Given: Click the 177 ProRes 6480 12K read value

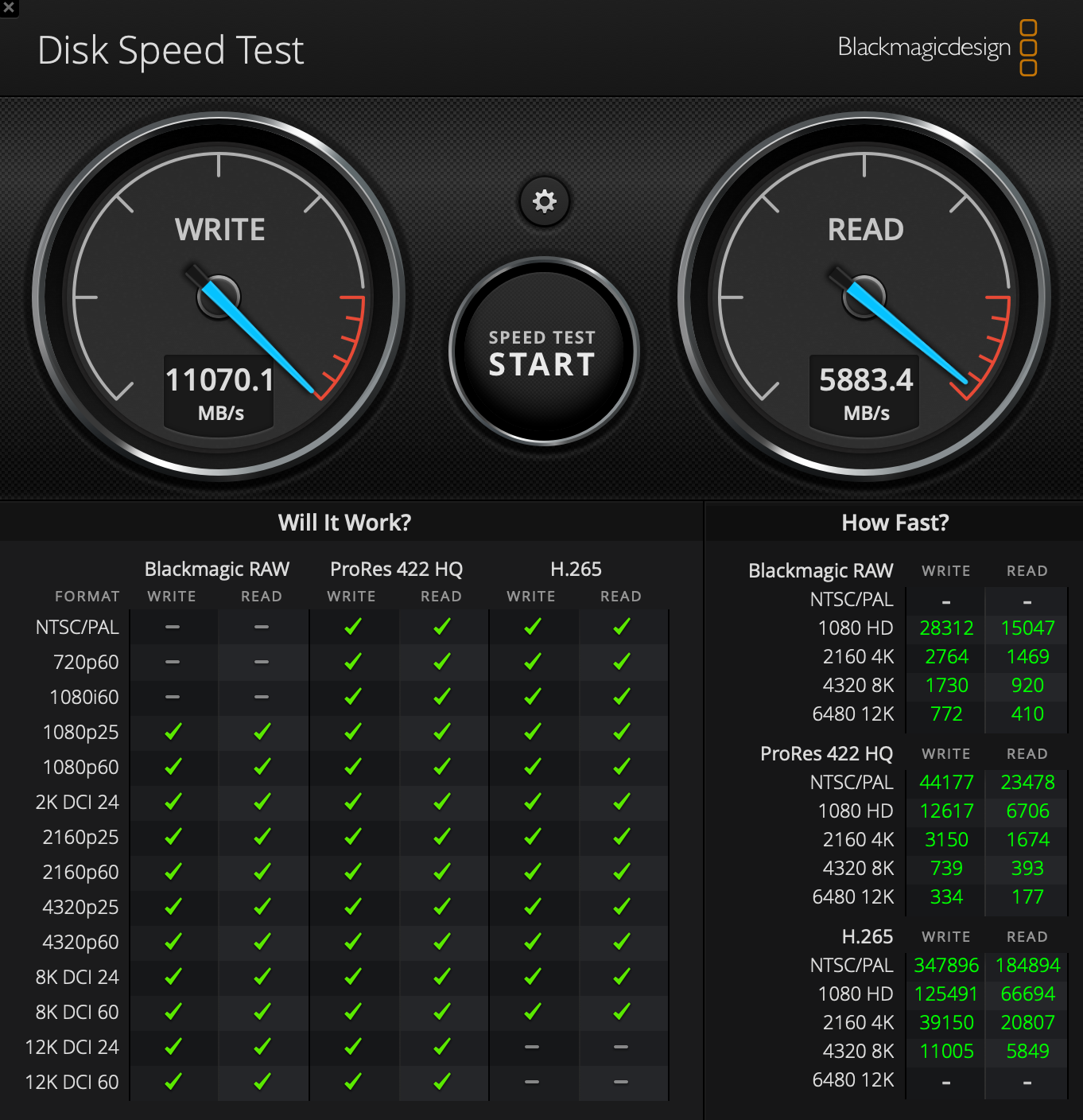Looking at the screenshot, I should [1027, 897].
